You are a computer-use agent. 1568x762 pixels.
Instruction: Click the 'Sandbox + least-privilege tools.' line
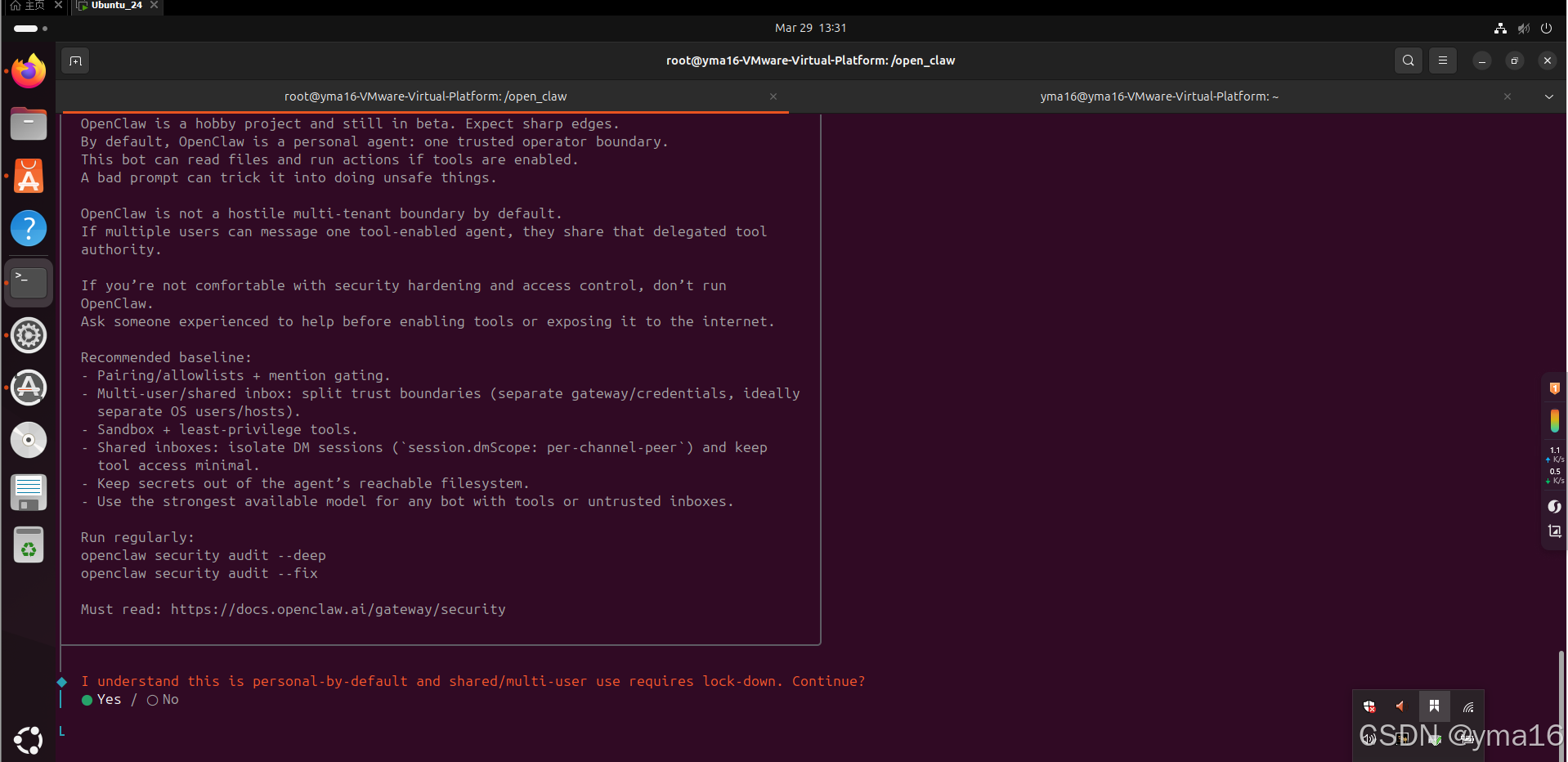(219, 429)
